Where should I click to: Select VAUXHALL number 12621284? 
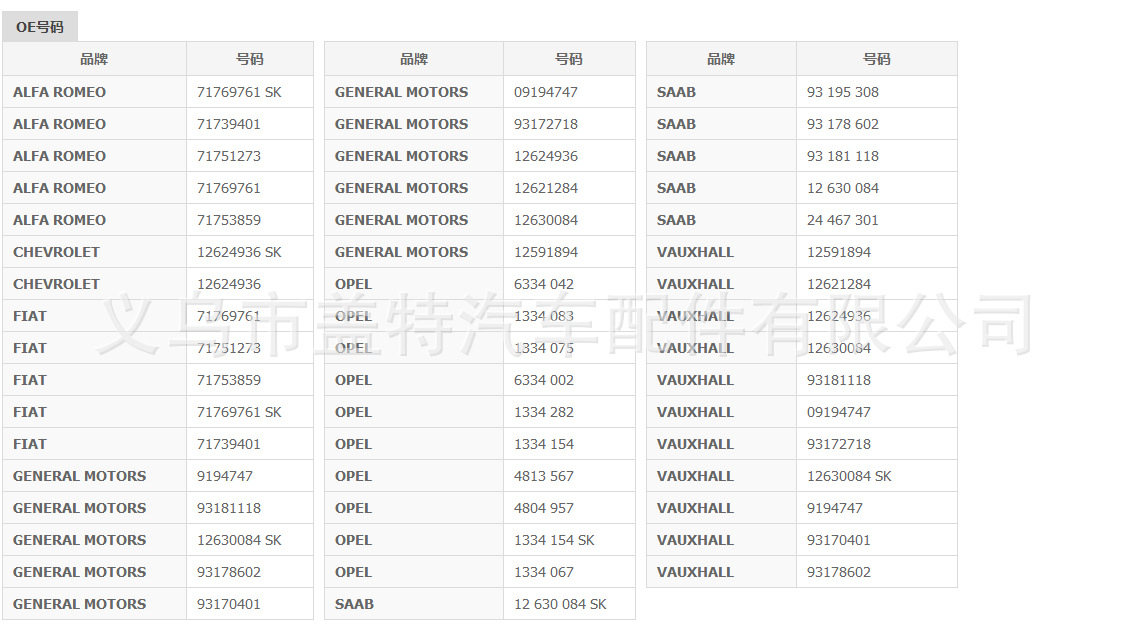(839, 284)
